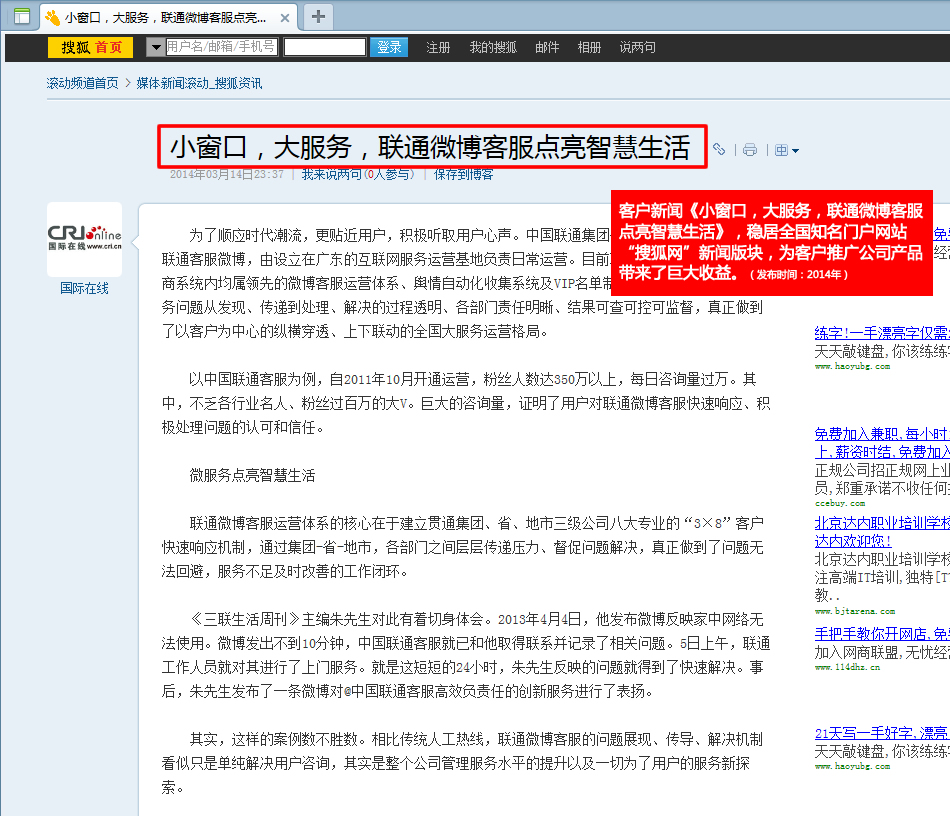
Task: Click the copy link icon beside headline
Action: pos(719,150)
